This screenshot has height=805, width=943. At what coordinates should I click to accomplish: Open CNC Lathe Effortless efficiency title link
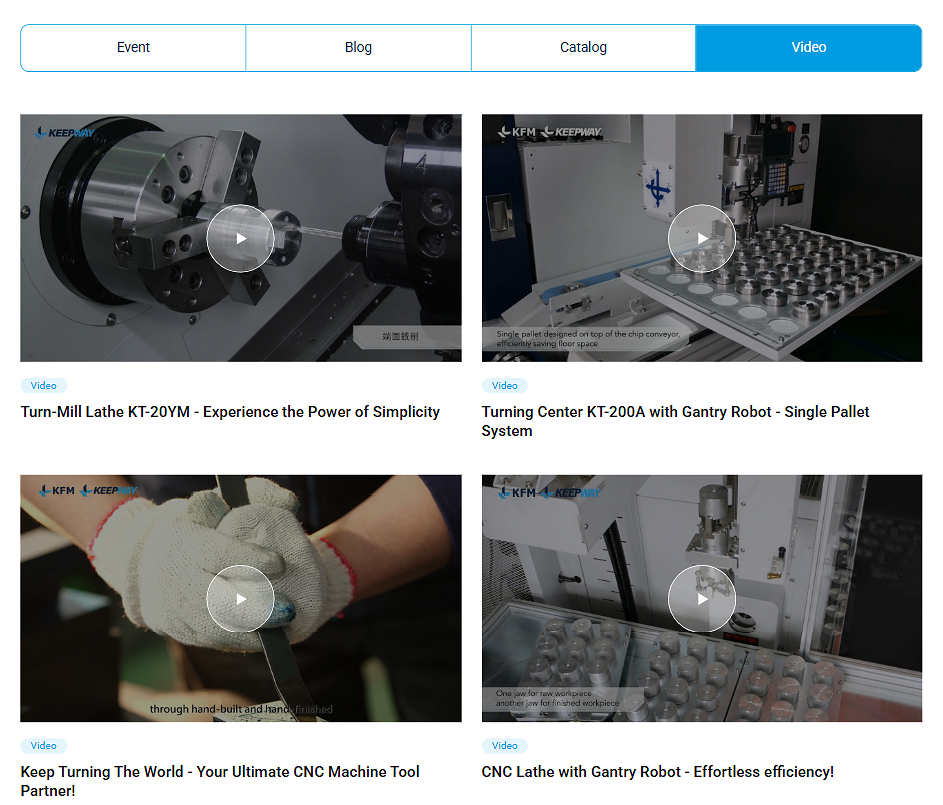click(657, 772)
